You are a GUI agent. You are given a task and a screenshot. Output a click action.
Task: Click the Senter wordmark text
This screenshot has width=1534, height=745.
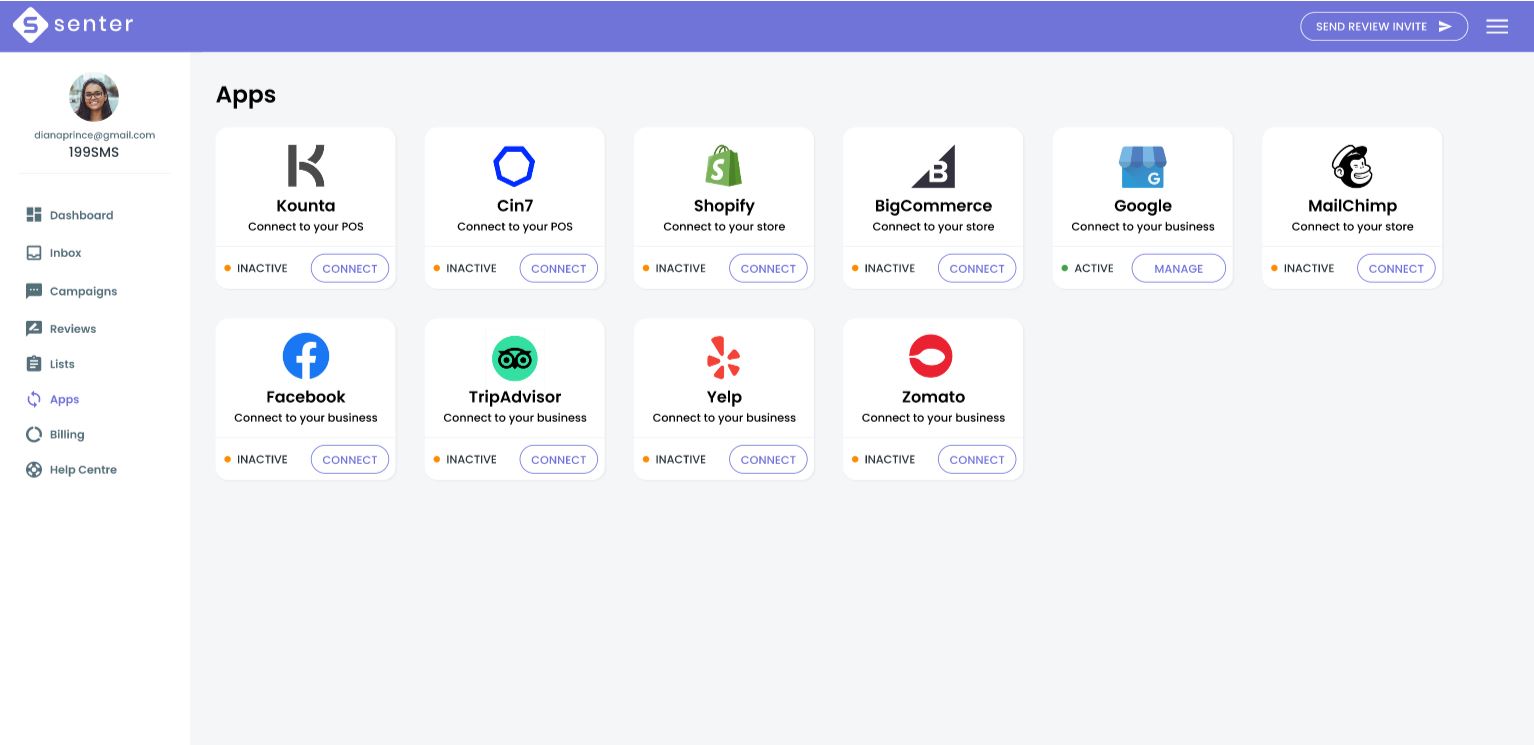point(94,24)
